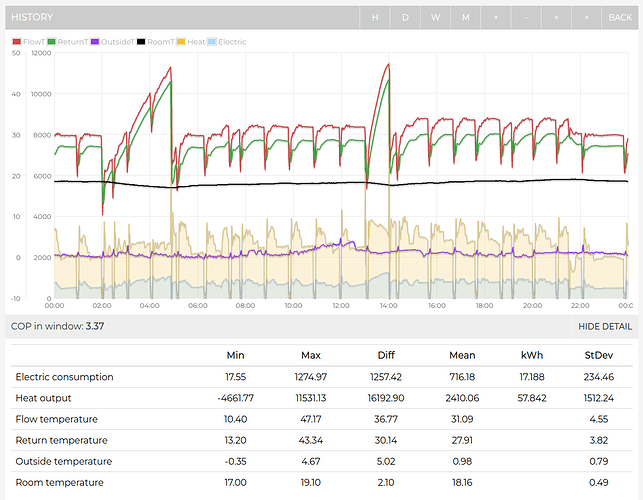Screen dimensions: 643x500
Task: Click the Min column header
Action: coord(235,355)
